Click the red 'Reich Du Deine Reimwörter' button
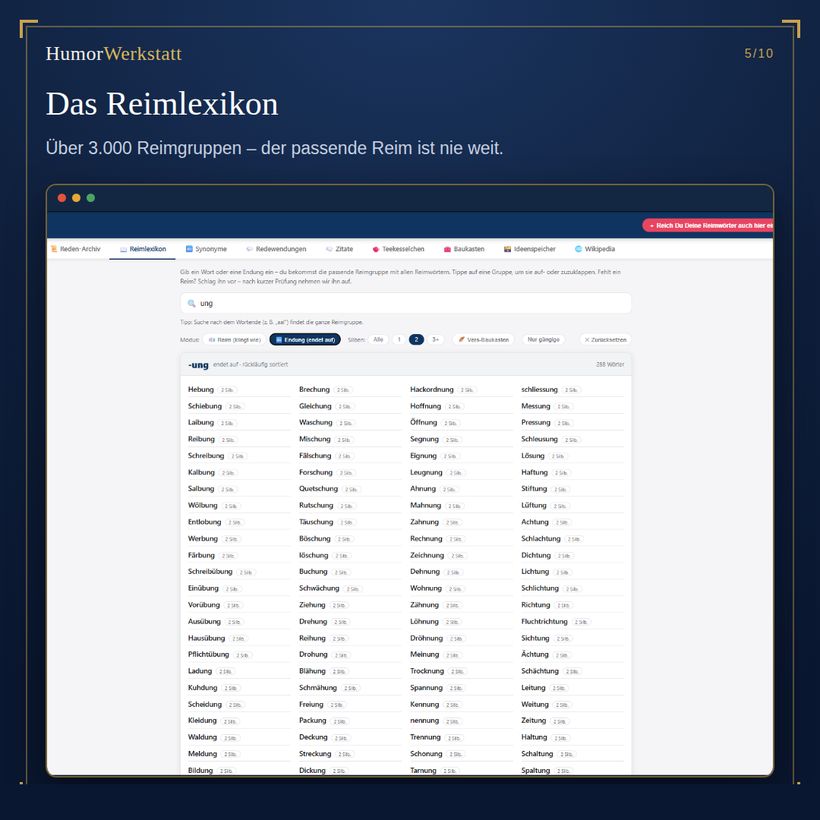Screen dimensions: 820x820 [x=708, y=225]
